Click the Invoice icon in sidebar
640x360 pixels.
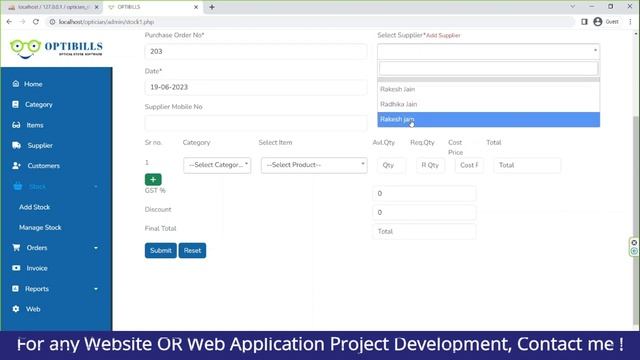tap(16, 268)
